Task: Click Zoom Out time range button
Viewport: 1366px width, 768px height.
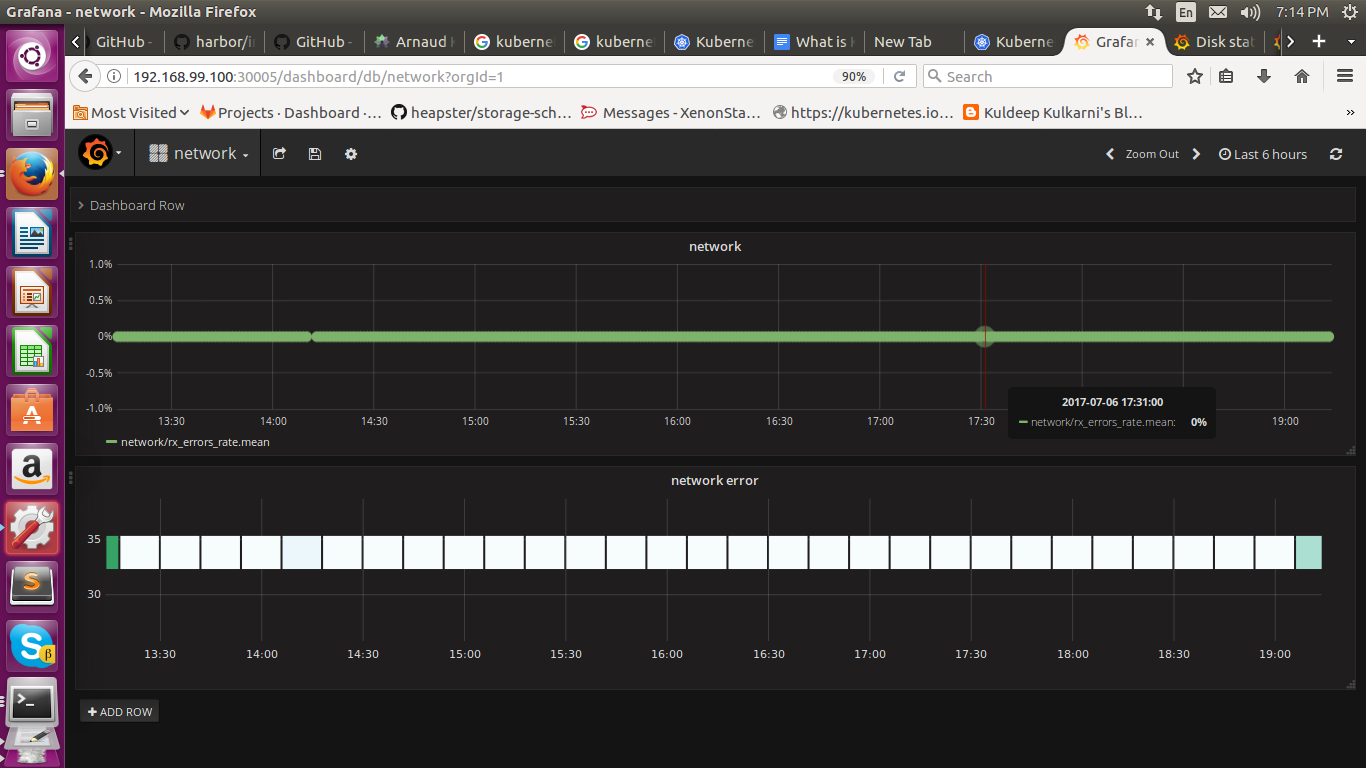Action: click(1152, 154)
